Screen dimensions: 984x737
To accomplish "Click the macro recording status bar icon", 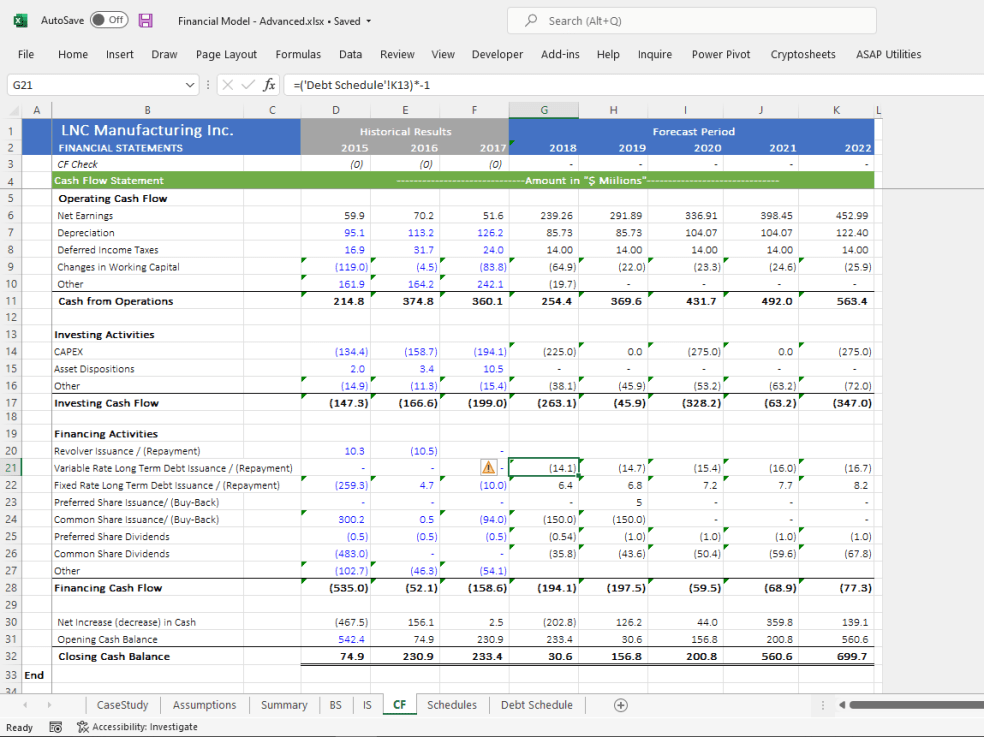I will (x=55, y=727).
